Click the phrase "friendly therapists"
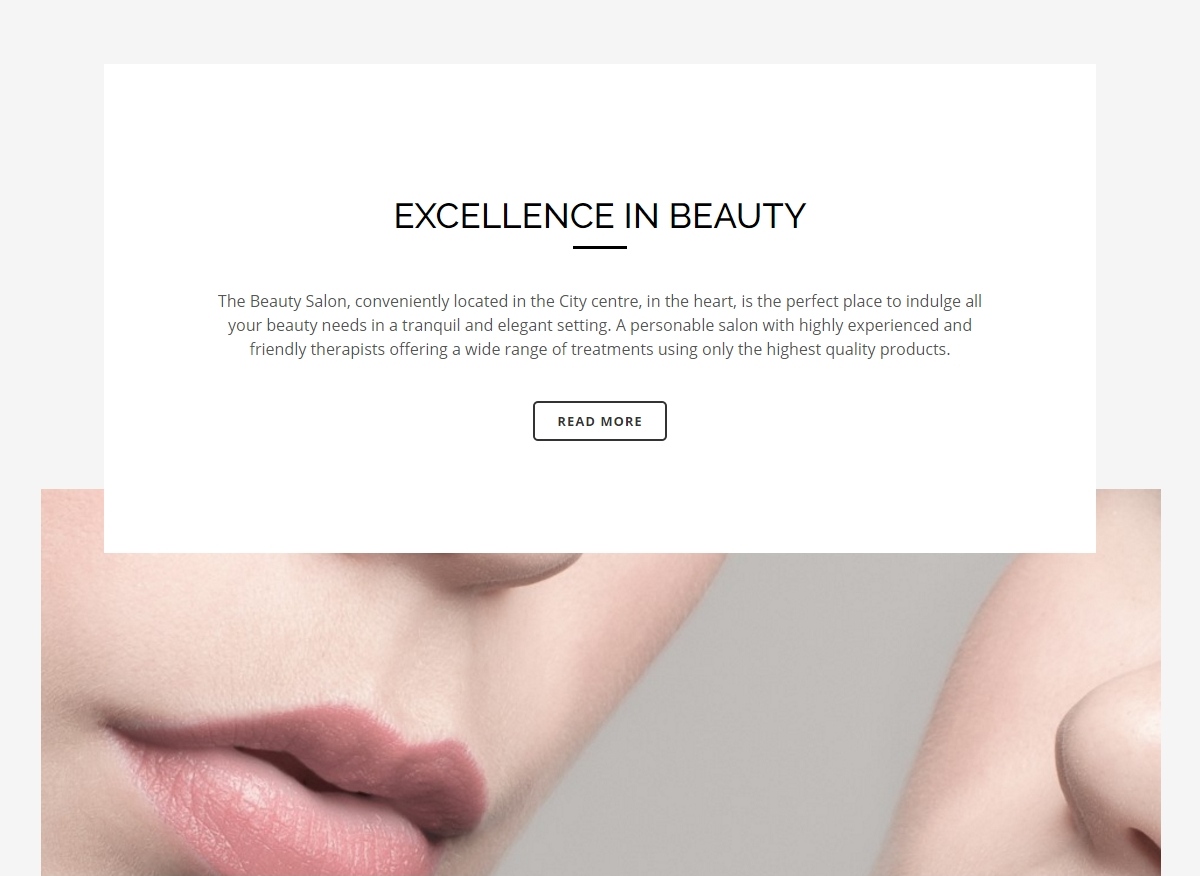Viewport: 1200px width, 876px height. pos(317,349)
